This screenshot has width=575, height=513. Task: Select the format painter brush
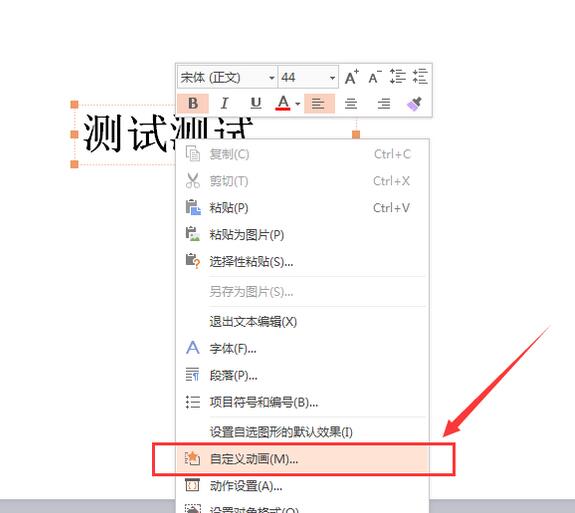[414, 104]
